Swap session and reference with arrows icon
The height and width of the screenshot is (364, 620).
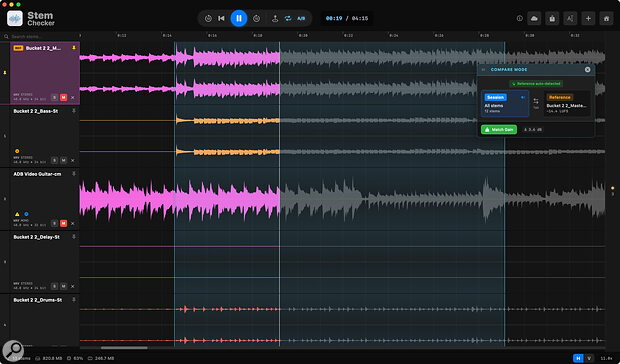536,102
